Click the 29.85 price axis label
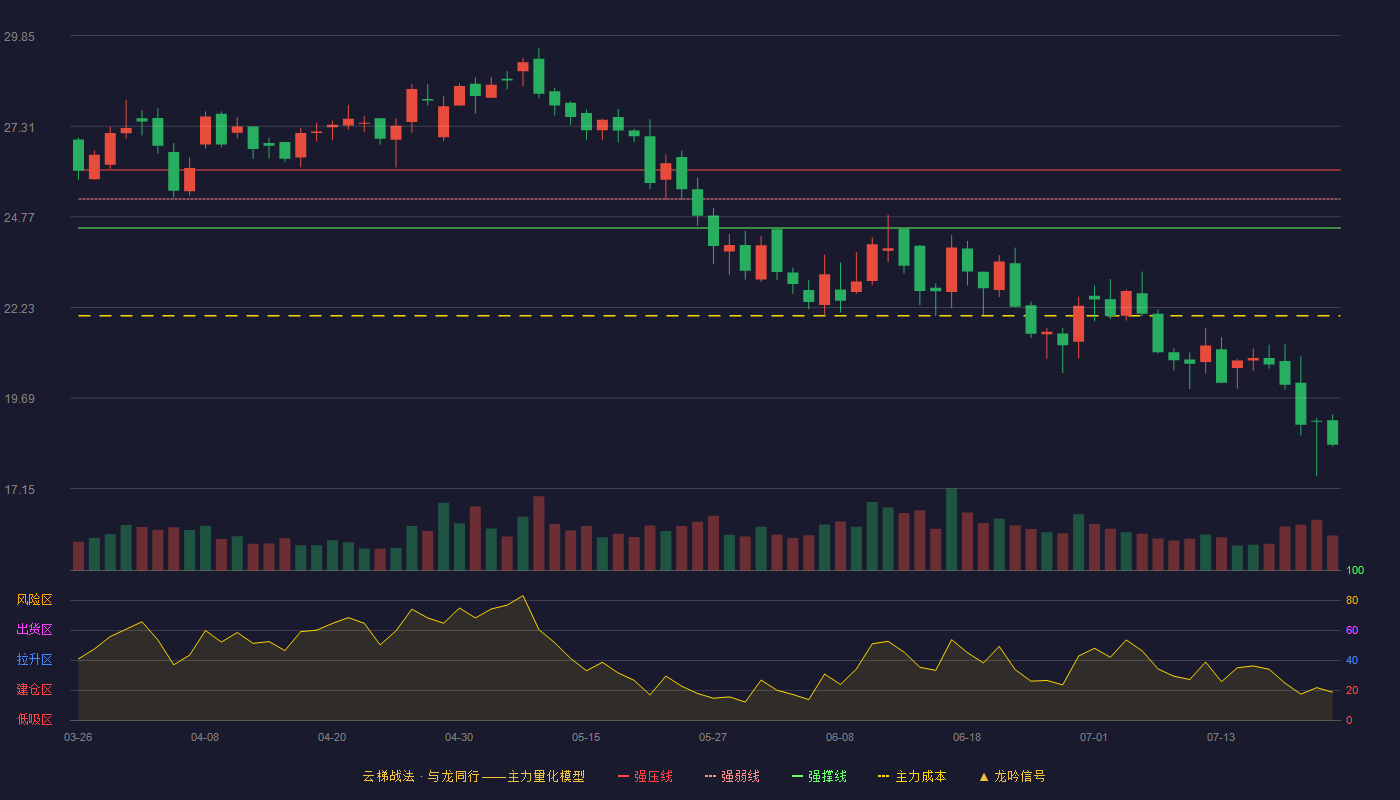Viewport: 1400px width, 800px height. coord(19,37)
